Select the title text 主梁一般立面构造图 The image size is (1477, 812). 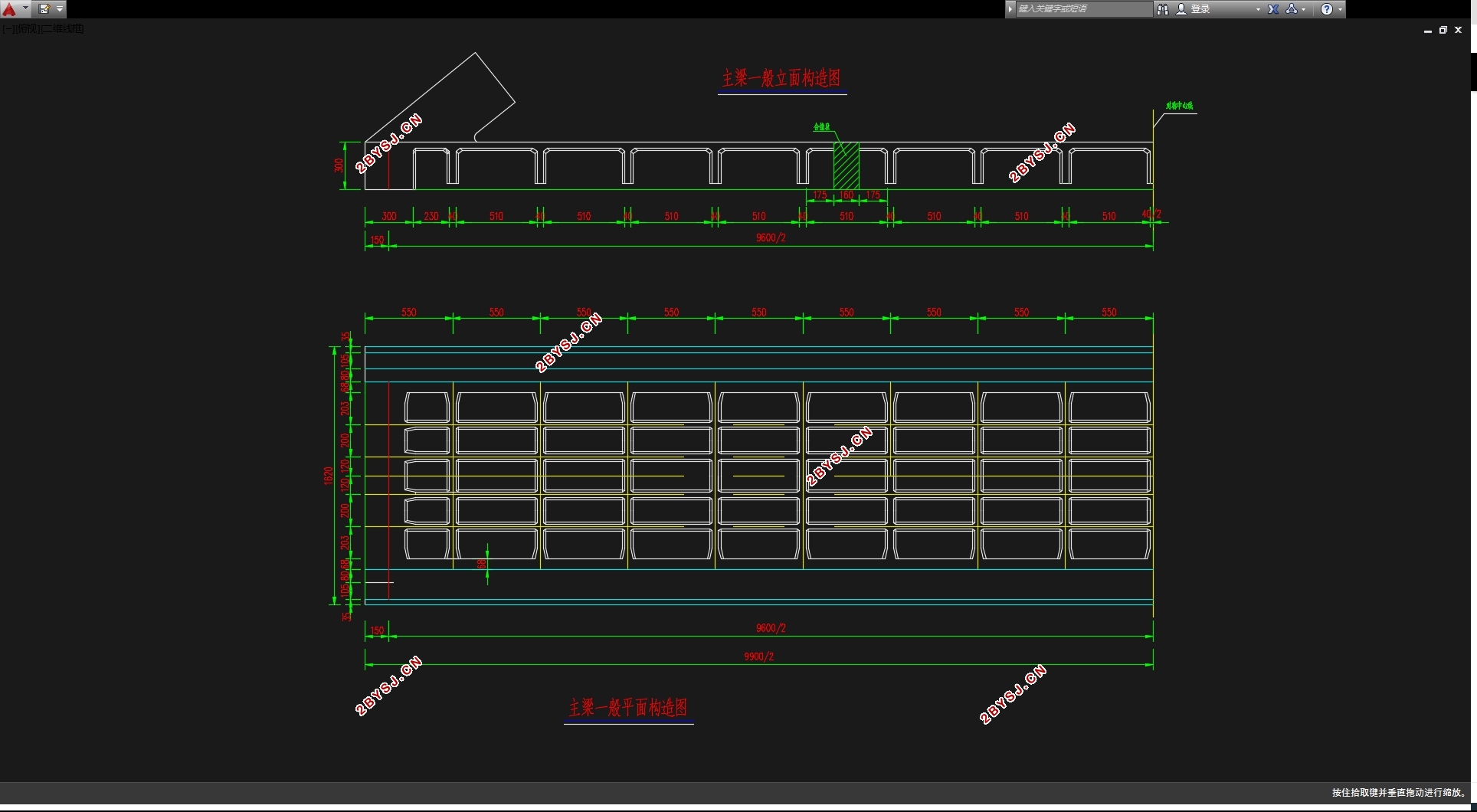(x=781, y=78)
